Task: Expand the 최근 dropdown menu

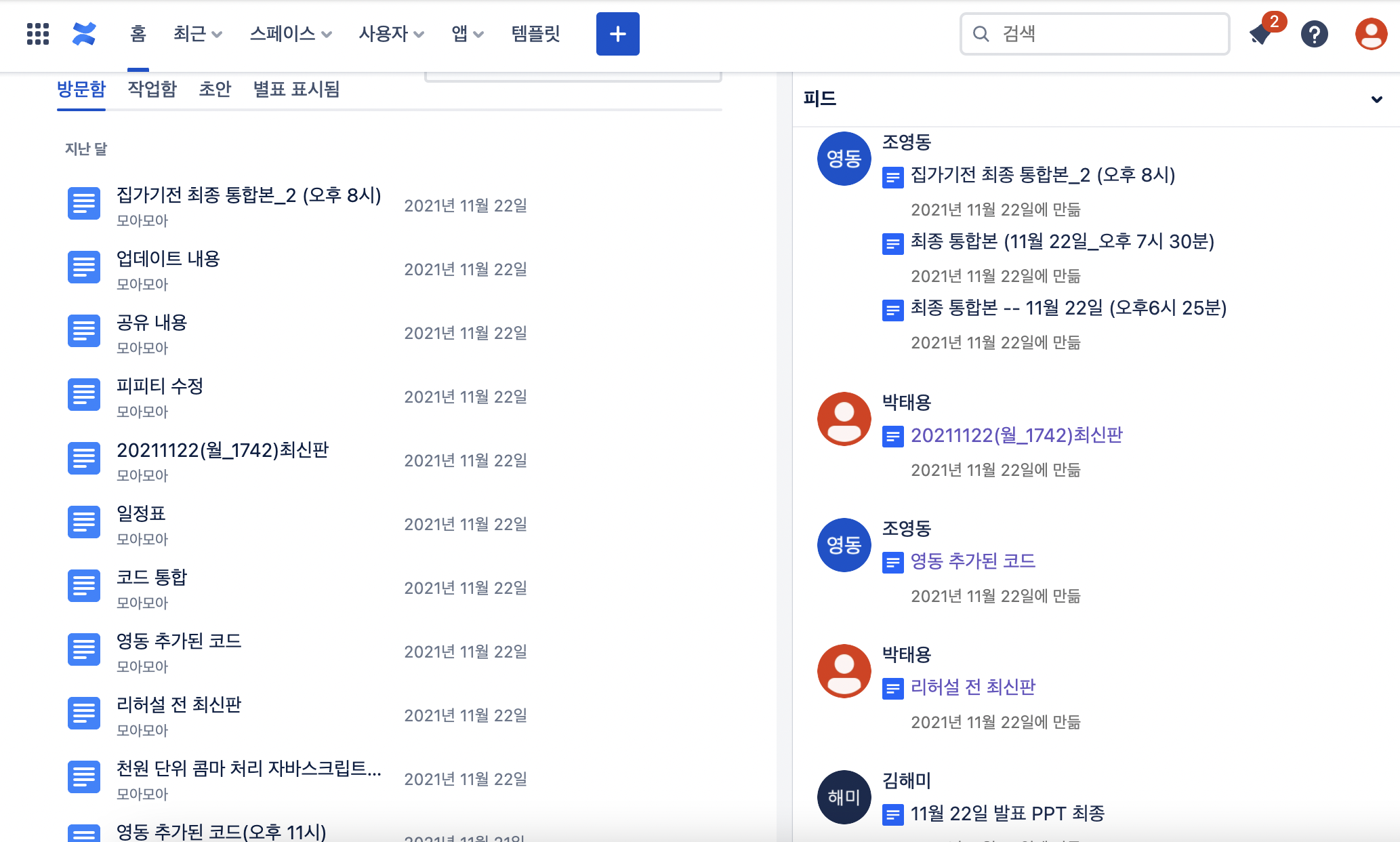Action: (197, 34)
